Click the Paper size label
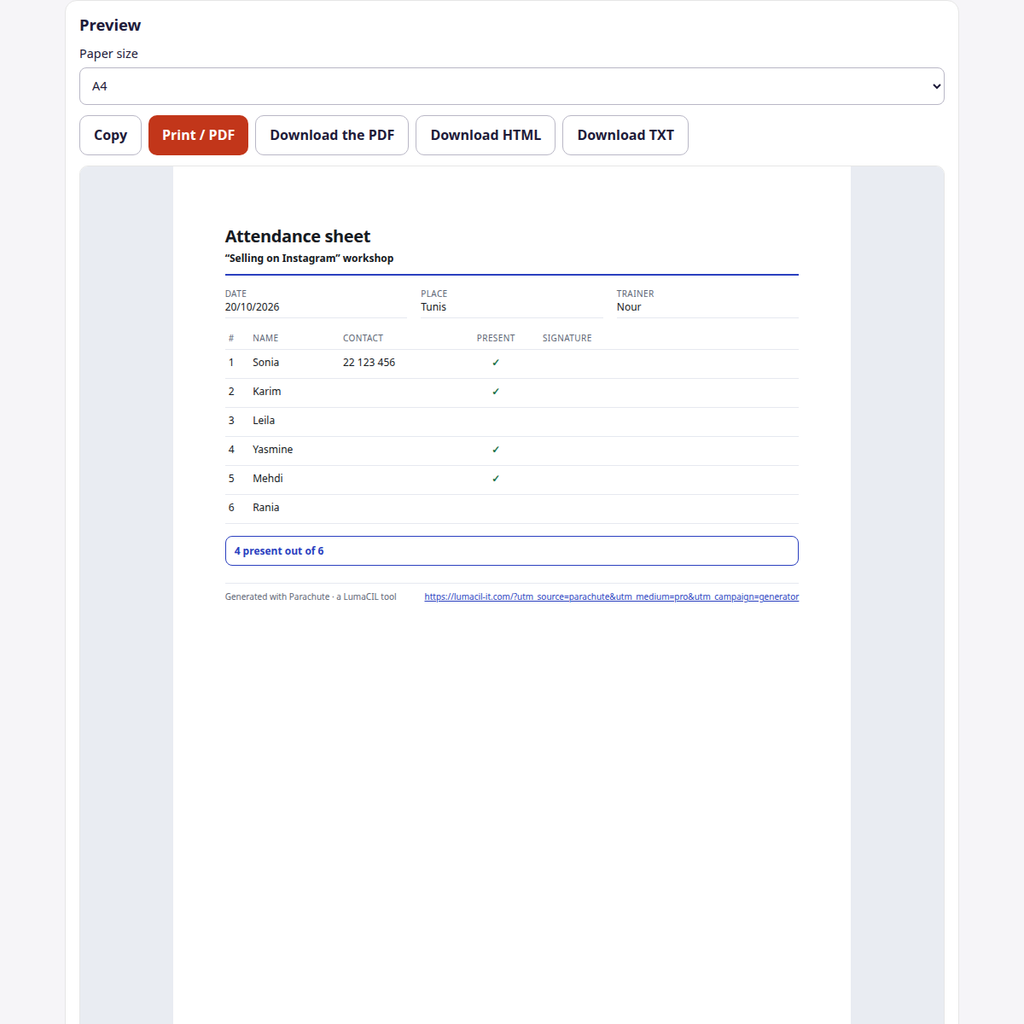This screenshot has width=1024, height=1024. (108, 54)
